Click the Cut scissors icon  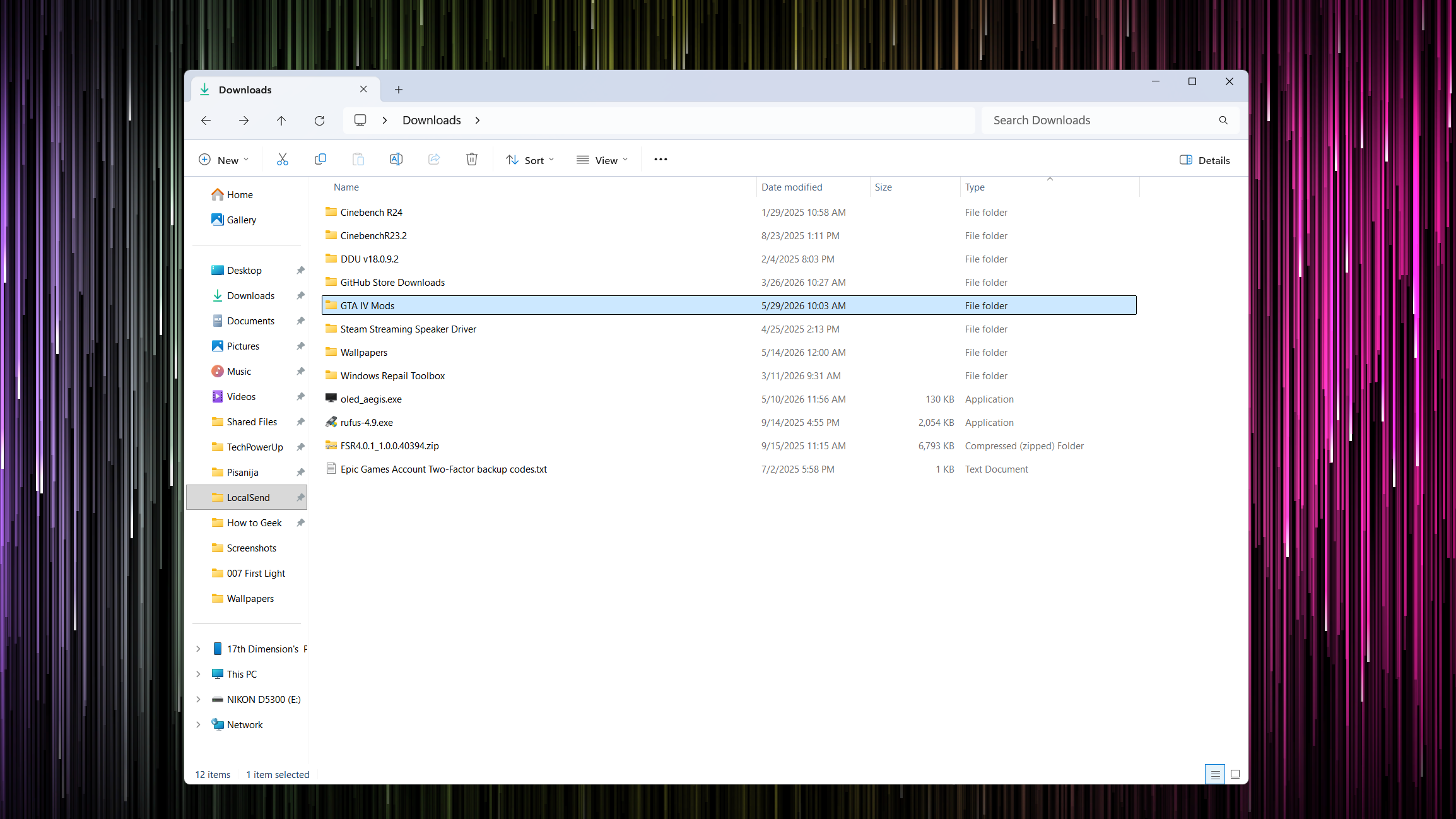(283, 160)
